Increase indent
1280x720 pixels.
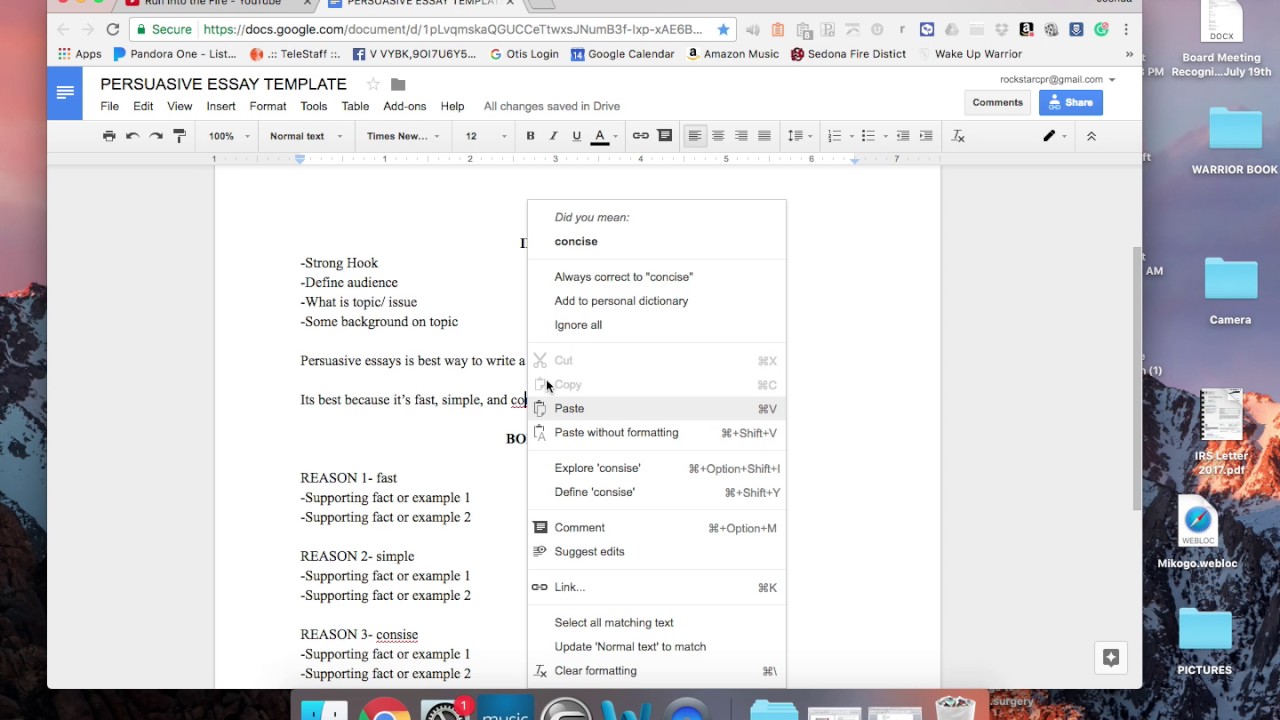click(926, 136)
